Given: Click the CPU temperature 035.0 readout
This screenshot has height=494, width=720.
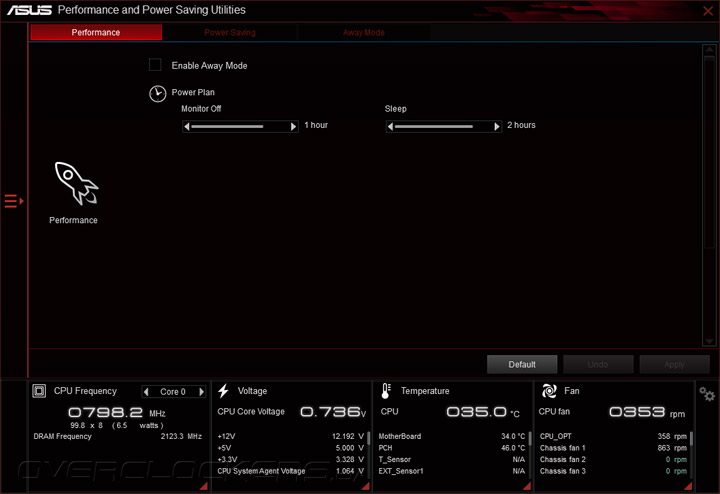Looking at the screenshot, I should pyautogui.click(x=483, y=412).
